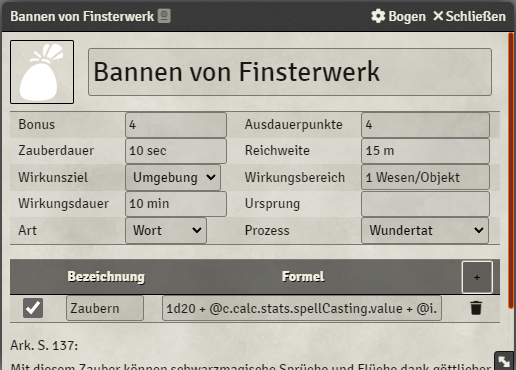The image size is (516, 370).
Task: Click the Zauberdauer label
Action: (56, 150)
